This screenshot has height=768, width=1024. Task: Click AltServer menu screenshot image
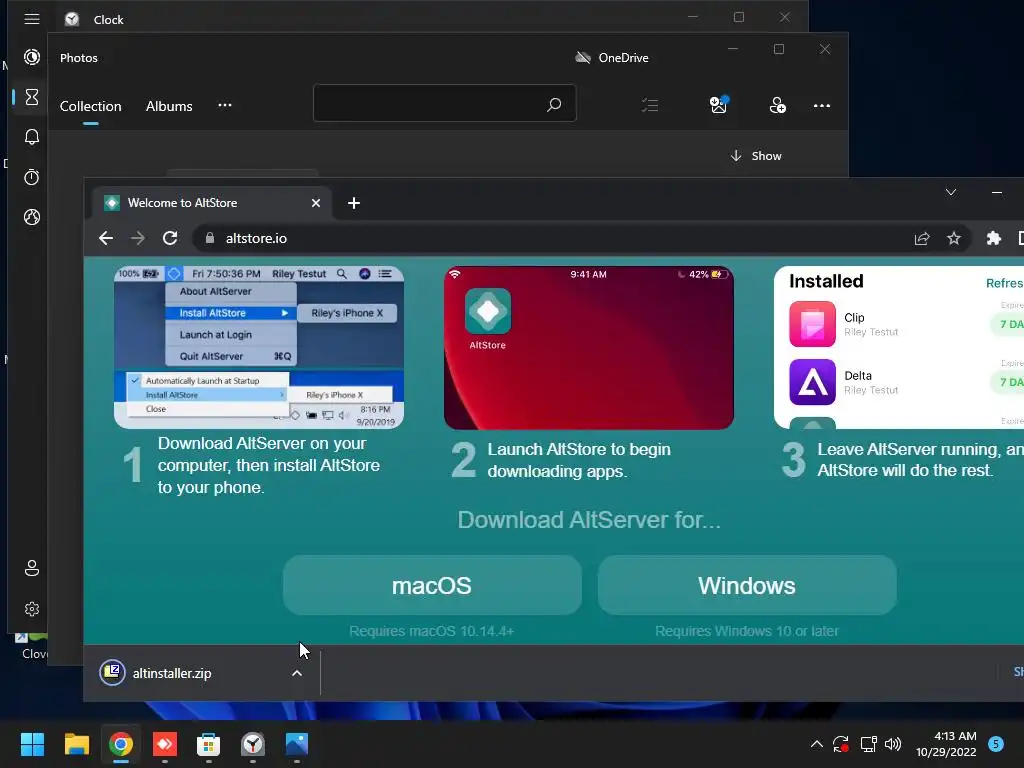259,347
